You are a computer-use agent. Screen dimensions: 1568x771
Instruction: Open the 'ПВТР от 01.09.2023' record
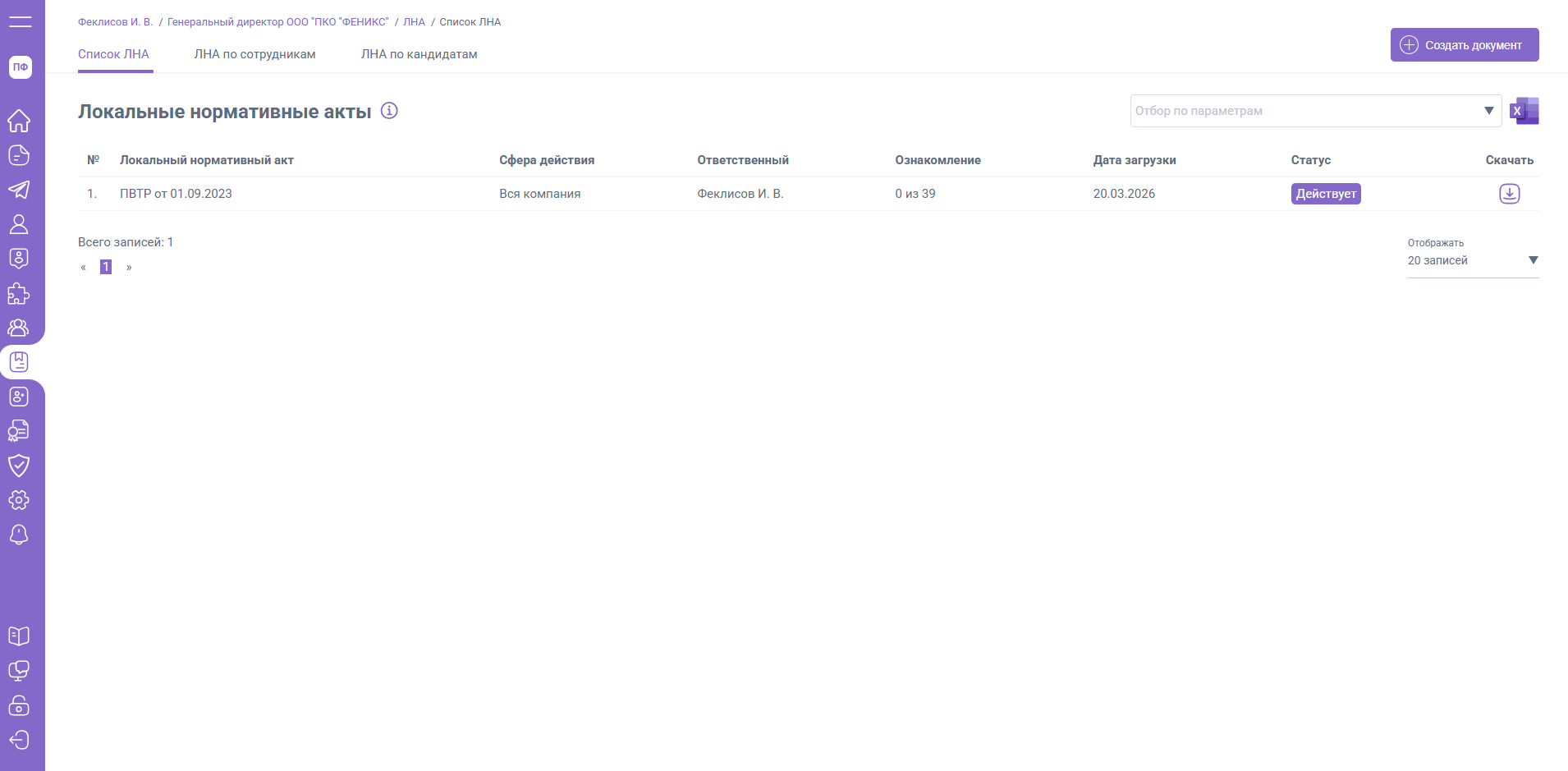tap(176, 194)
